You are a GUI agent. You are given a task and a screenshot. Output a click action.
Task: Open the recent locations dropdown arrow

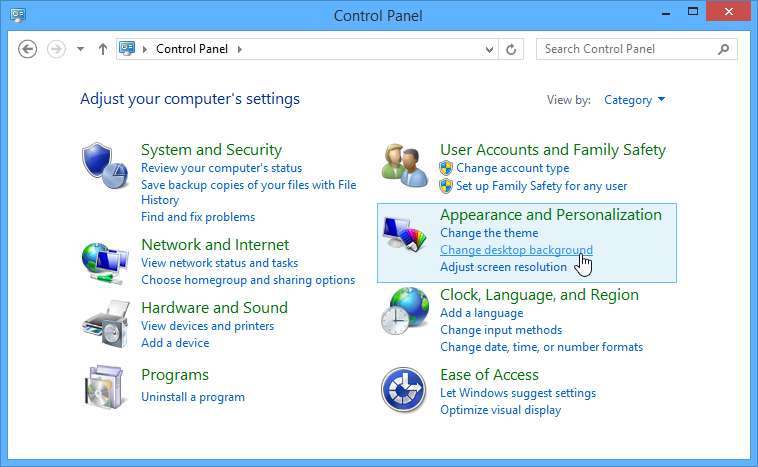pyautogui.click(x=80, y=49)
